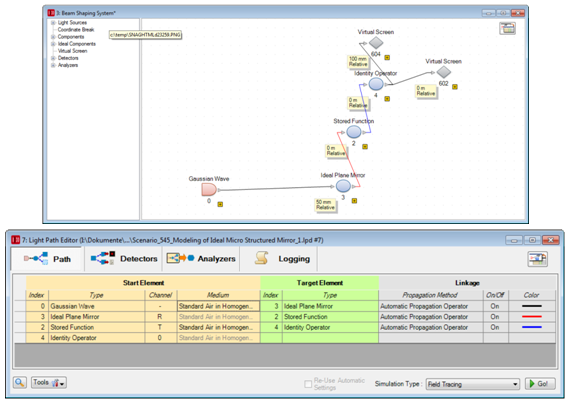Viewport: 570px width, 405px height.
Task: Open the Simulation Type dropdown
Action: click(x=473, y=384)
